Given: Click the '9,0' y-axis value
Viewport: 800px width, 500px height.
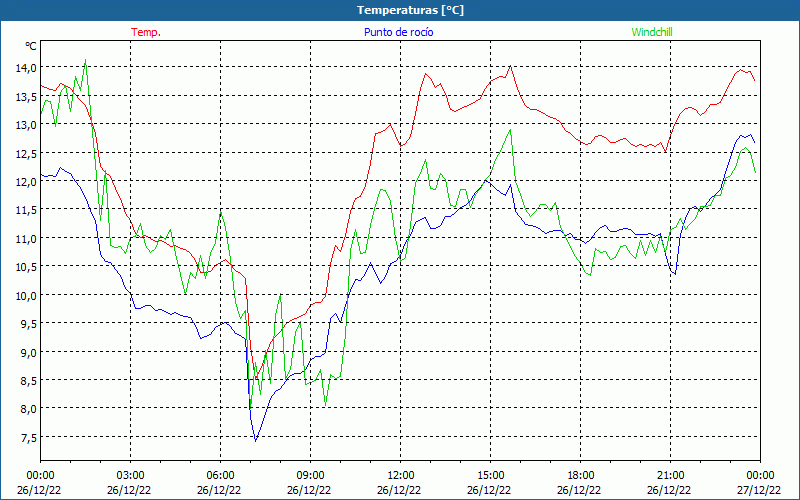Looking at the screenshot, I should [x=28, y=352].
